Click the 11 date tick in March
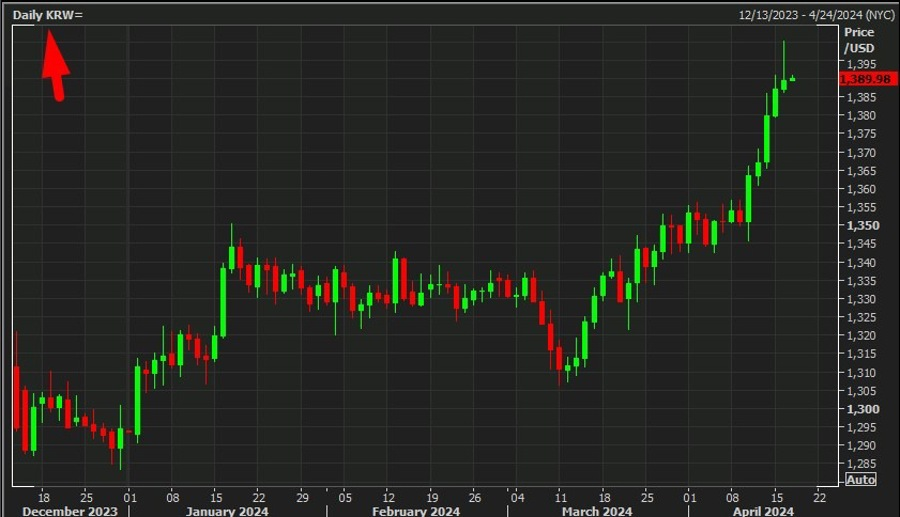The image size is (900, 517). pyautogui.click(x=560, y=497)
